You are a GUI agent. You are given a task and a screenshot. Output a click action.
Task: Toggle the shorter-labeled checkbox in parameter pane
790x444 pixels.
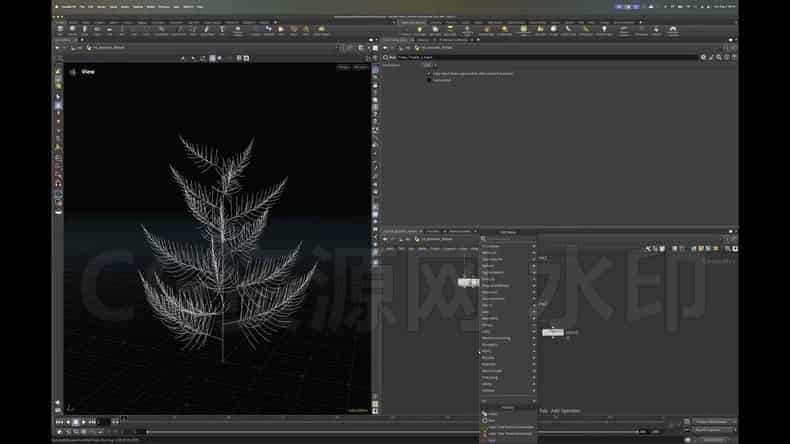(429, 80)
